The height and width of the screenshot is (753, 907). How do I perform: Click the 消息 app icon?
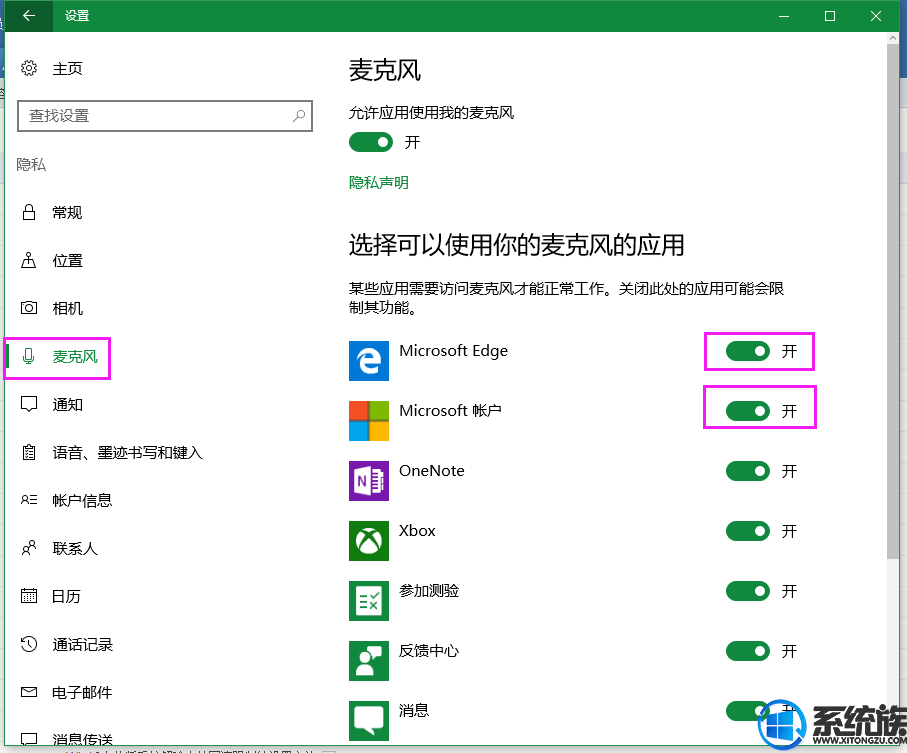pyautogui.click(x=369, y=721)
